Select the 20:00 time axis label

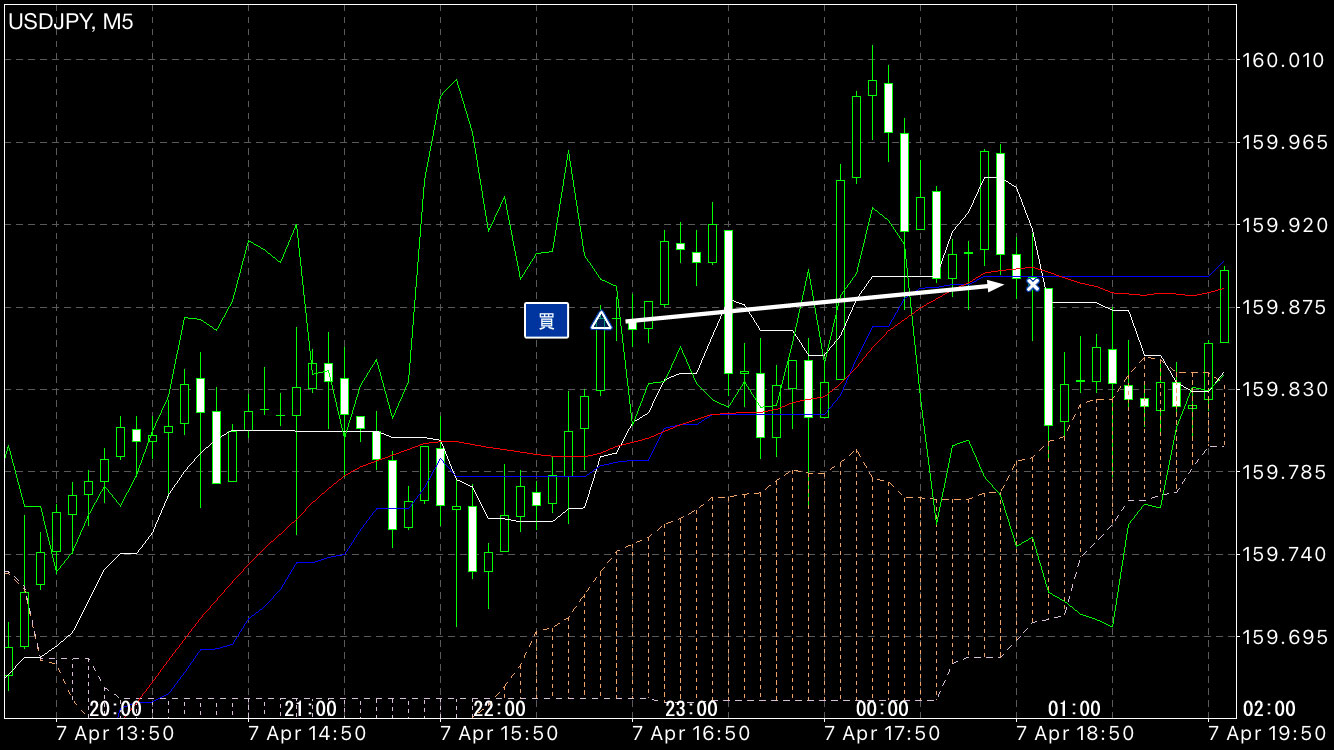[115, 709]
